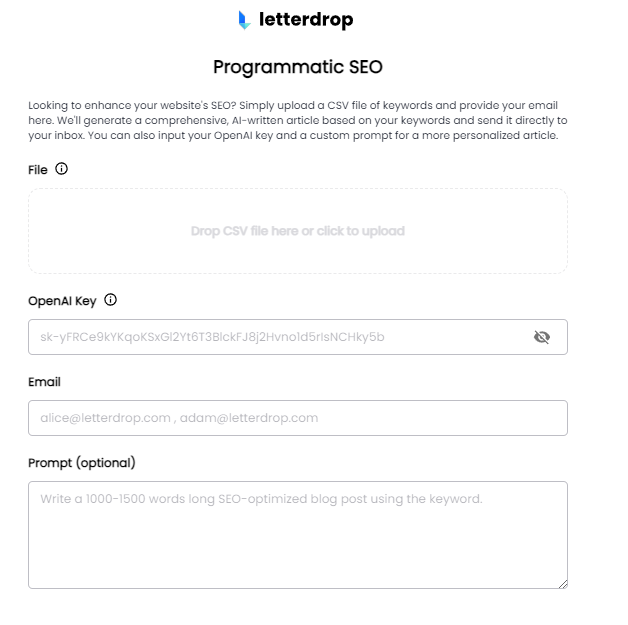
Task: Click the letterdrop wordmark text
Action: [306, 20]
